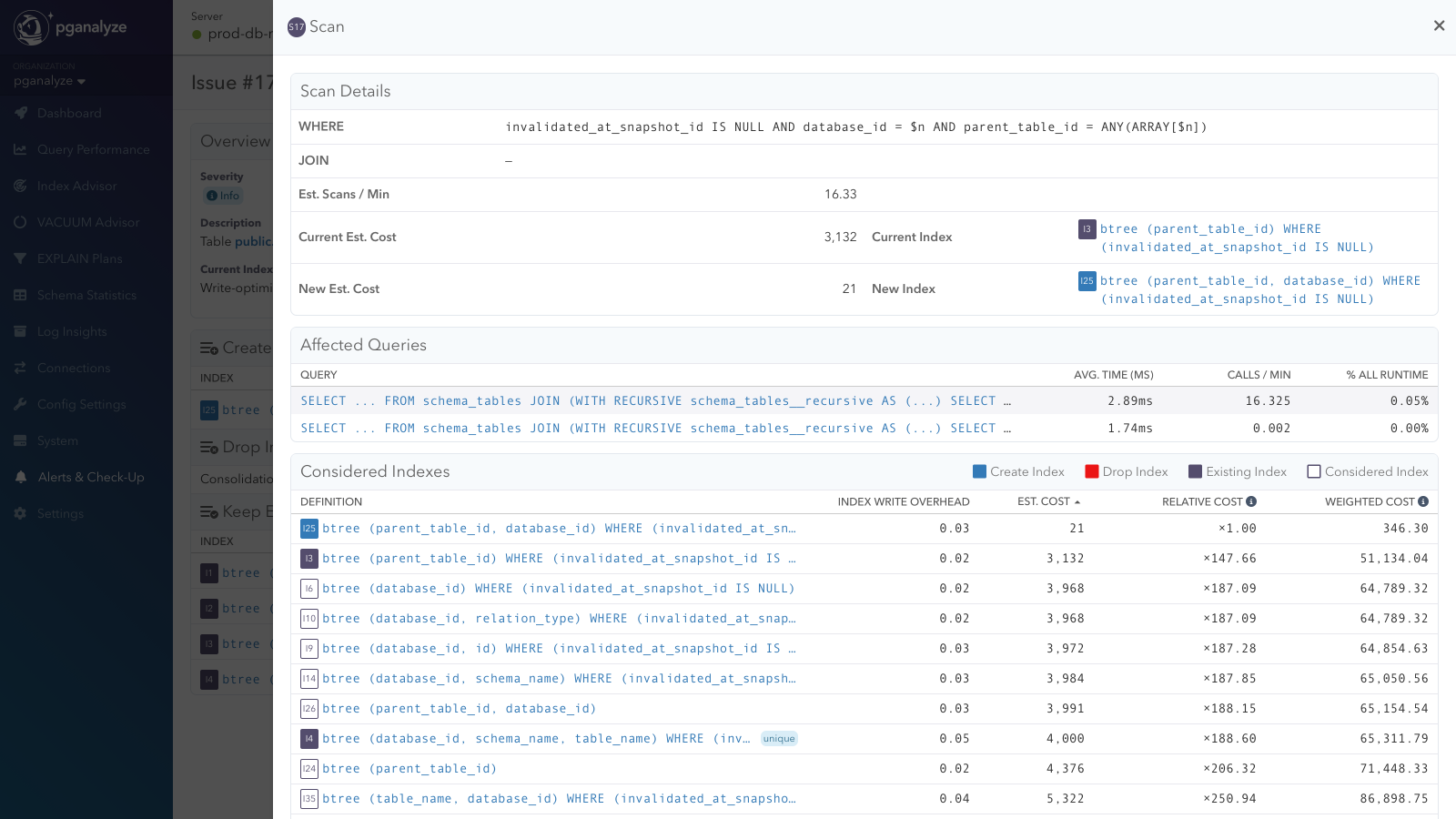Click the EXPLAIN Plans funnel icon
Image resolution: width=1456 pixels, height=819 pixels.
pos(21,258)
